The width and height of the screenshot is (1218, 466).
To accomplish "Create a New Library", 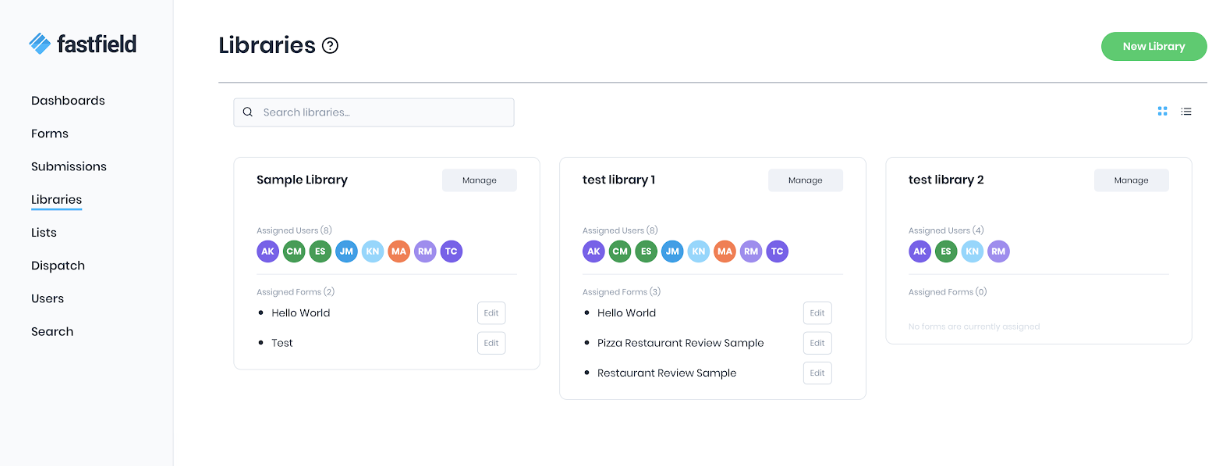I will pyautogui.click(x=1153, y=46).
